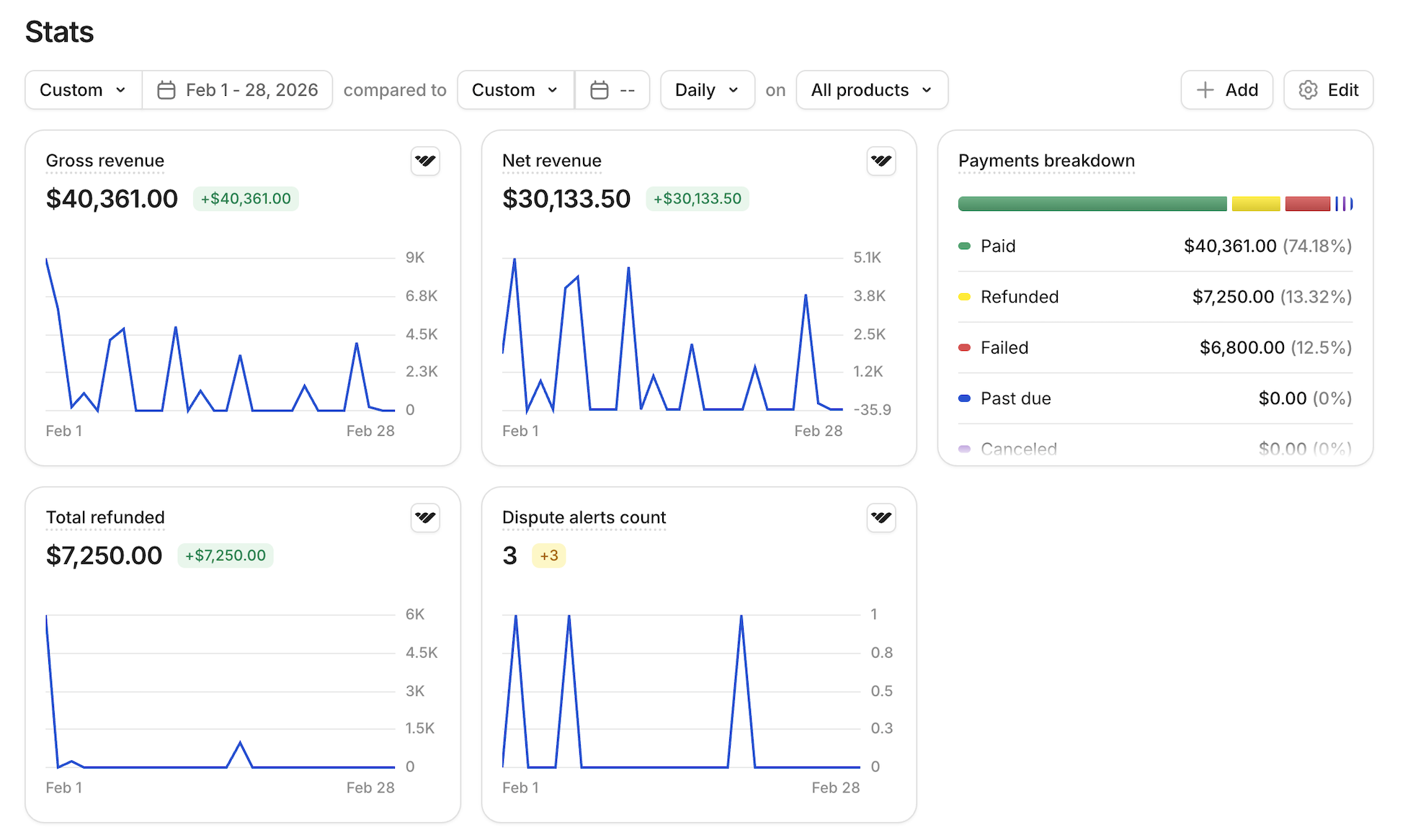Click the red dot beside Failed

click(x=964, y=348)
